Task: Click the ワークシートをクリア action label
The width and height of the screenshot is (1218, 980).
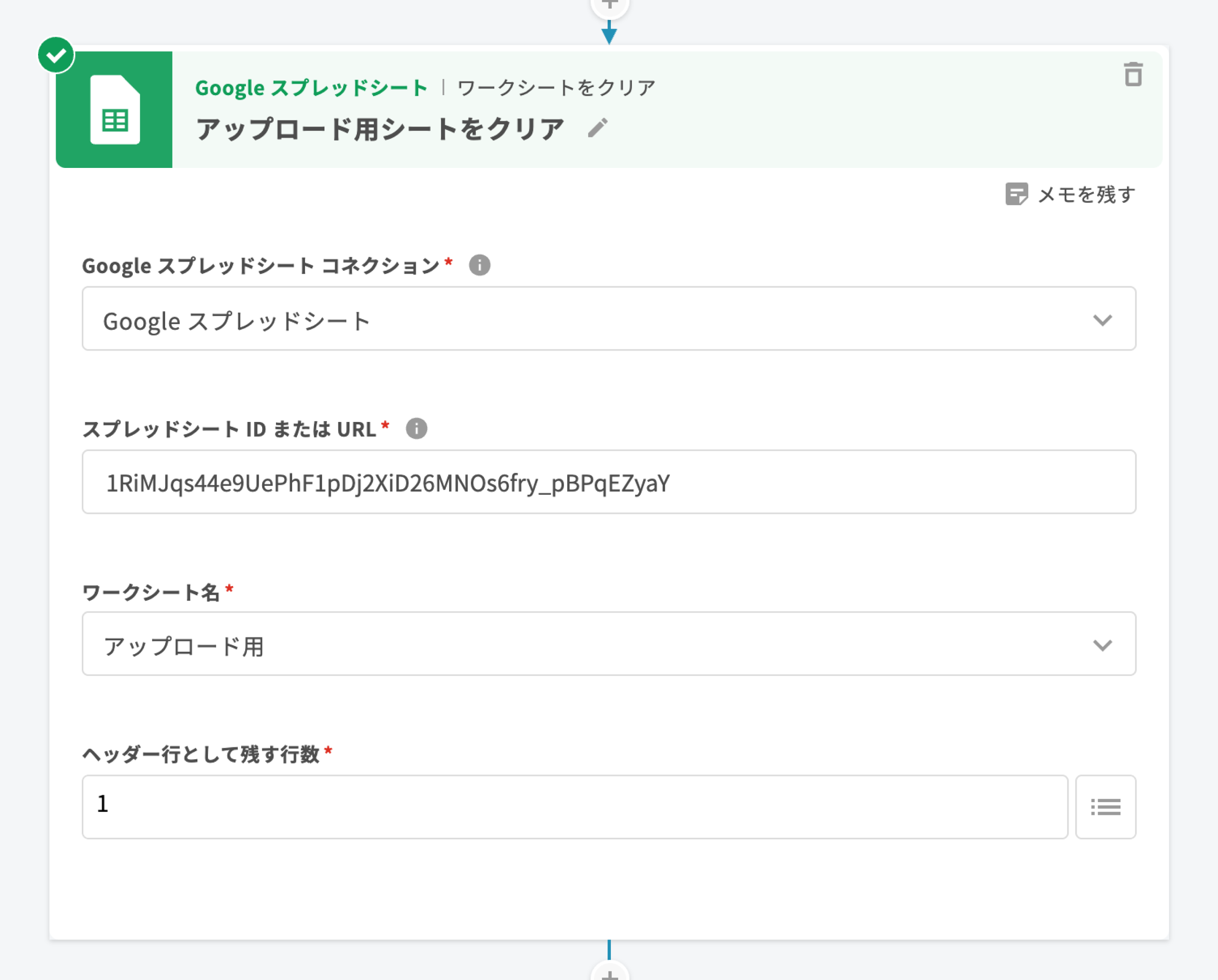Action: [556, 88]
